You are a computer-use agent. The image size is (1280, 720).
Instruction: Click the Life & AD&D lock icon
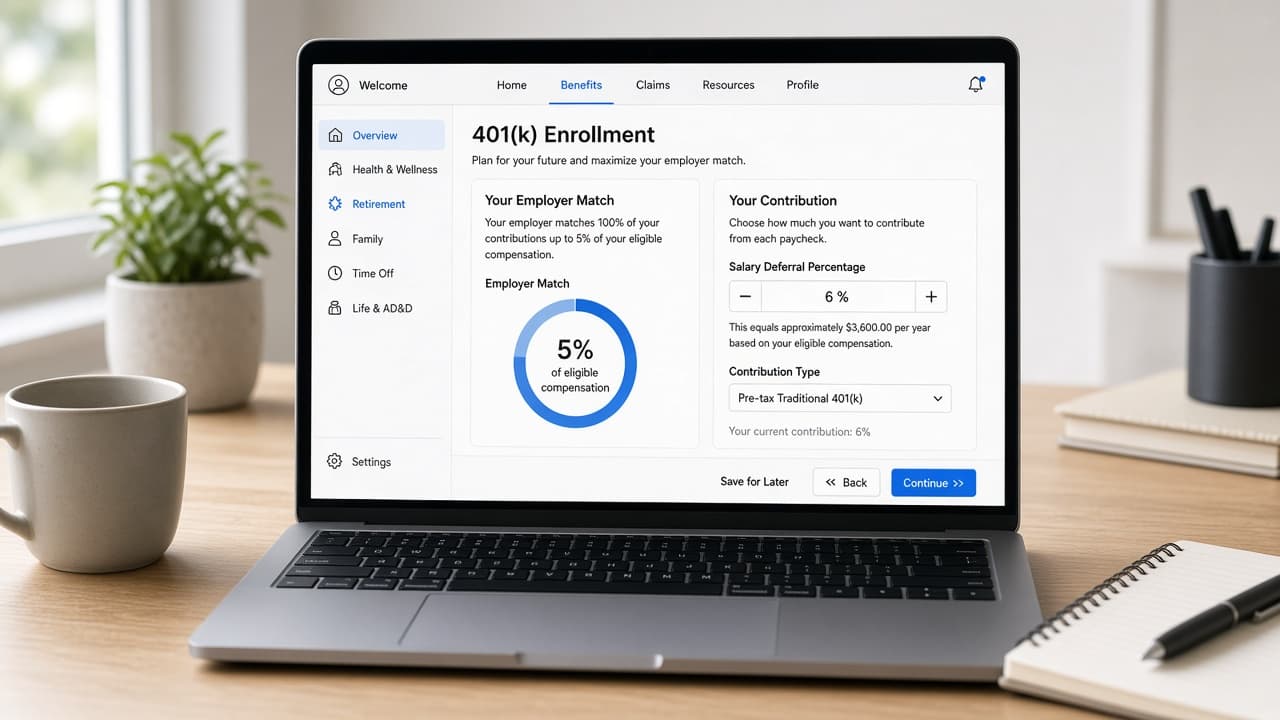335,308
